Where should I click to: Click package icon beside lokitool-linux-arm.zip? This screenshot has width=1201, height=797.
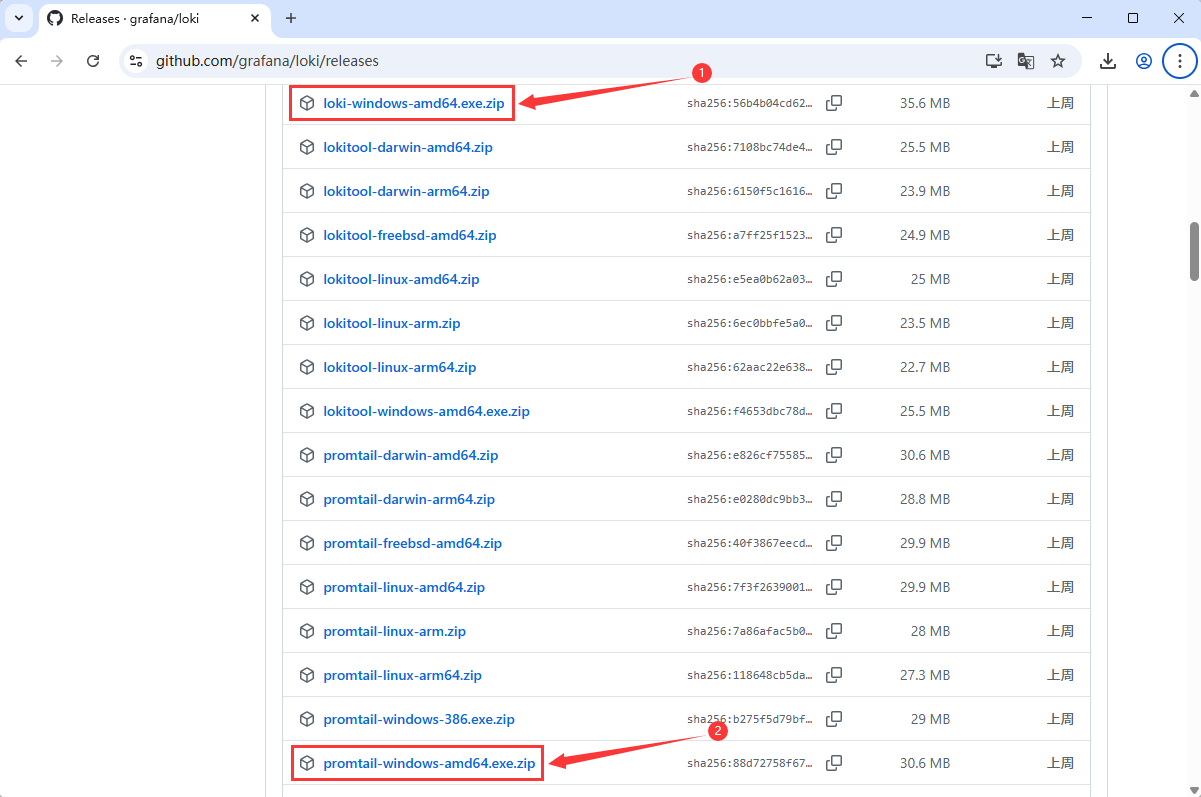(x=307, y=323)
